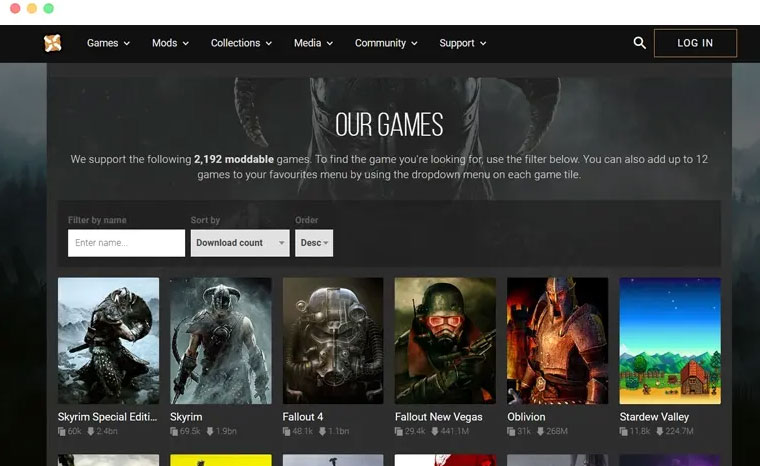Click the mods count icon under Skyrim

(x=174, y=431)
